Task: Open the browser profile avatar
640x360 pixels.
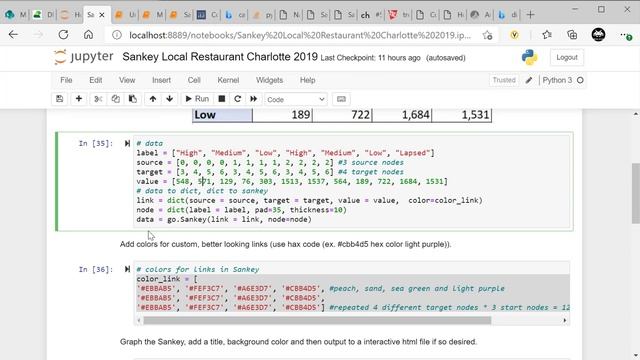Action: [x=598, y=35]
